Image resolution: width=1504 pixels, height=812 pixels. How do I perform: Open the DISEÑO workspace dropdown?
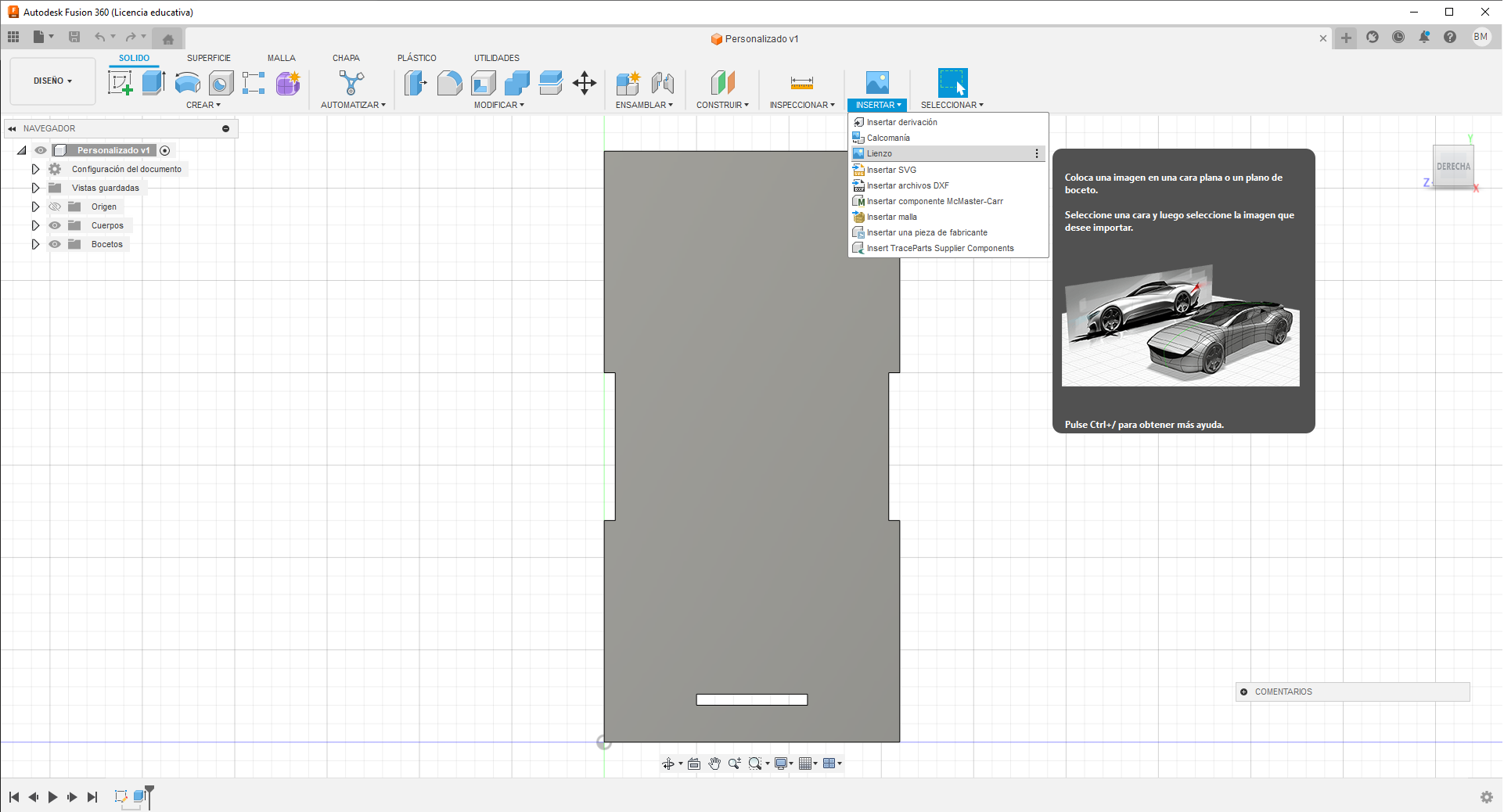(52, 81)
